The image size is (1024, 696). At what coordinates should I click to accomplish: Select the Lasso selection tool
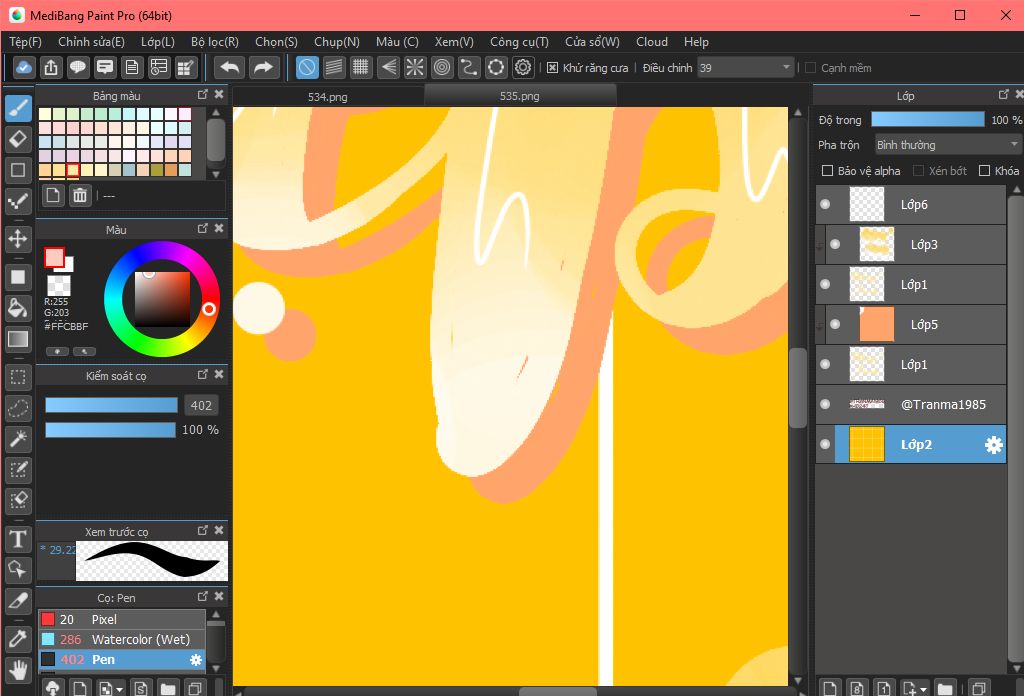[18, 408]
